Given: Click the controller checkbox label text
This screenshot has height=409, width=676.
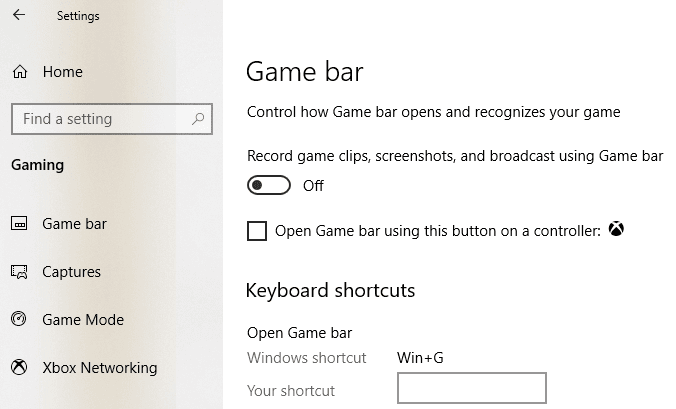Looking at the screenshot, I should [437, 231].
